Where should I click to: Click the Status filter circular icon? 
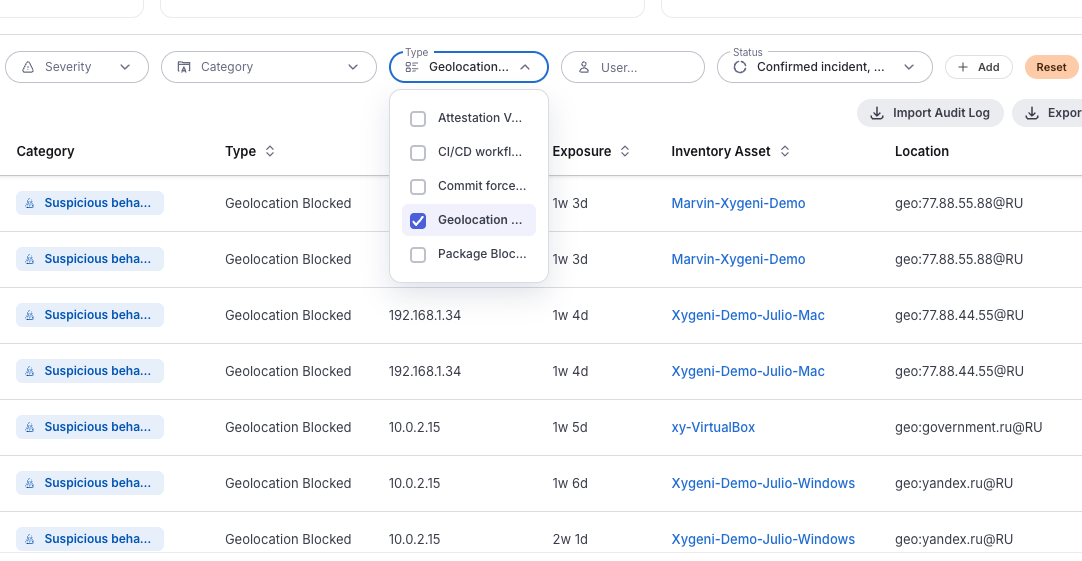point(740,67)
